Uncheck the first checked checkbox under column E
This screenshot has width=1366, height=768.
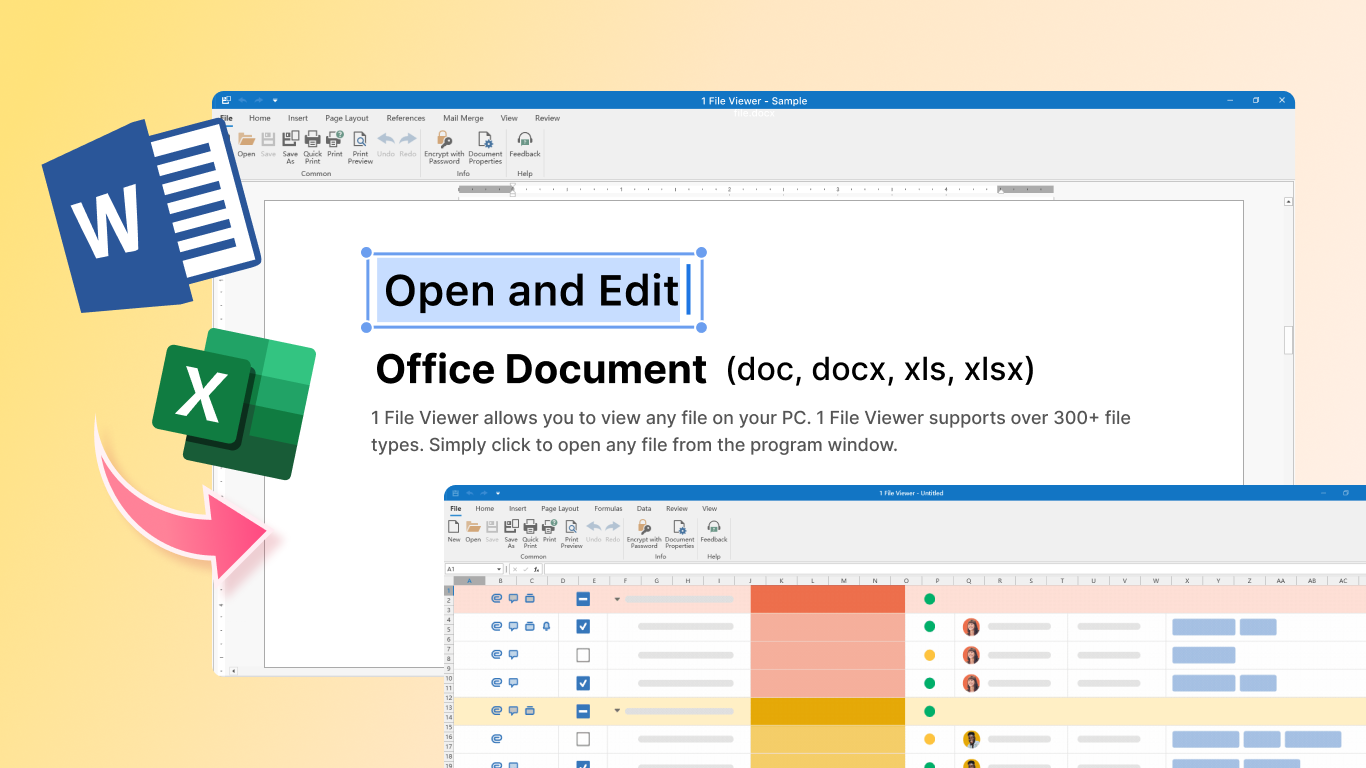coord(583,627)
